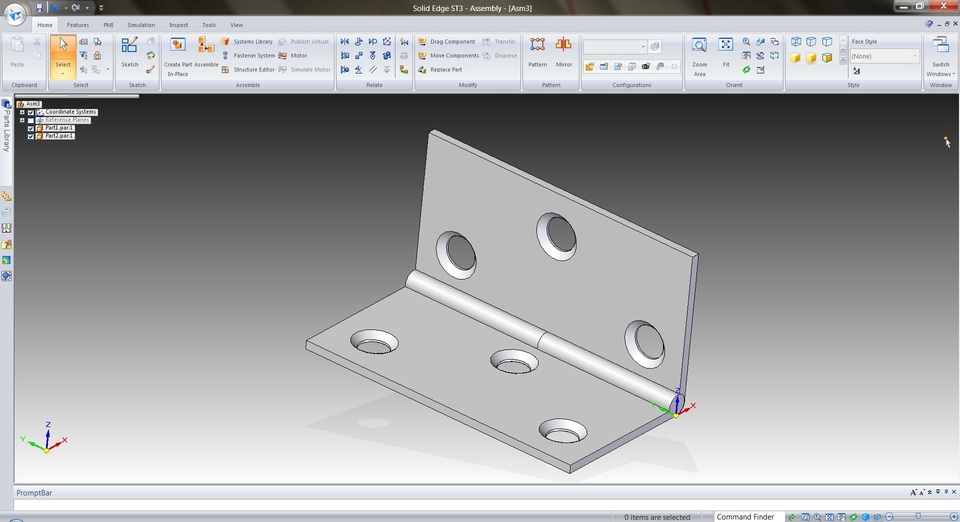
Task: Expand the Coordinate Systems tree node
Action: coord(22,113)
